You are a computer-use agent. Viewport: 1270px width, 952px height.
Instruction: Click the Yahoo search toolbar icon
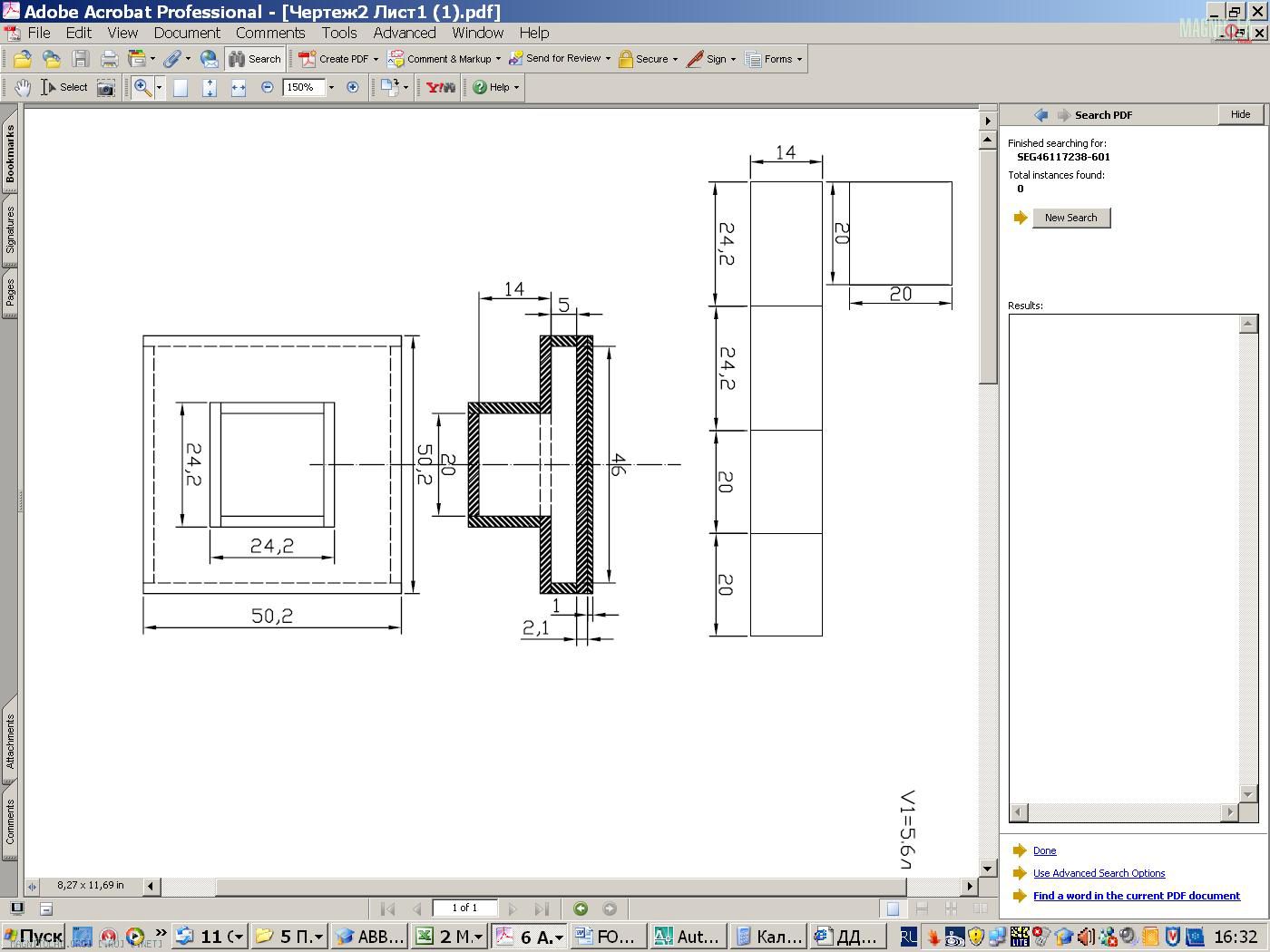tap(441, 88)
